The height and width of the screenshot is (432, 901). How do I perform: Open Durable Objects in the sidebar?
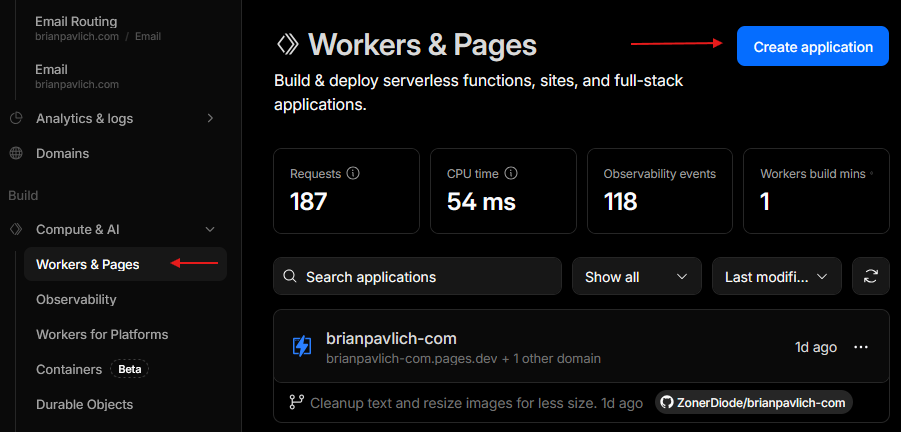tap(84, 404)
